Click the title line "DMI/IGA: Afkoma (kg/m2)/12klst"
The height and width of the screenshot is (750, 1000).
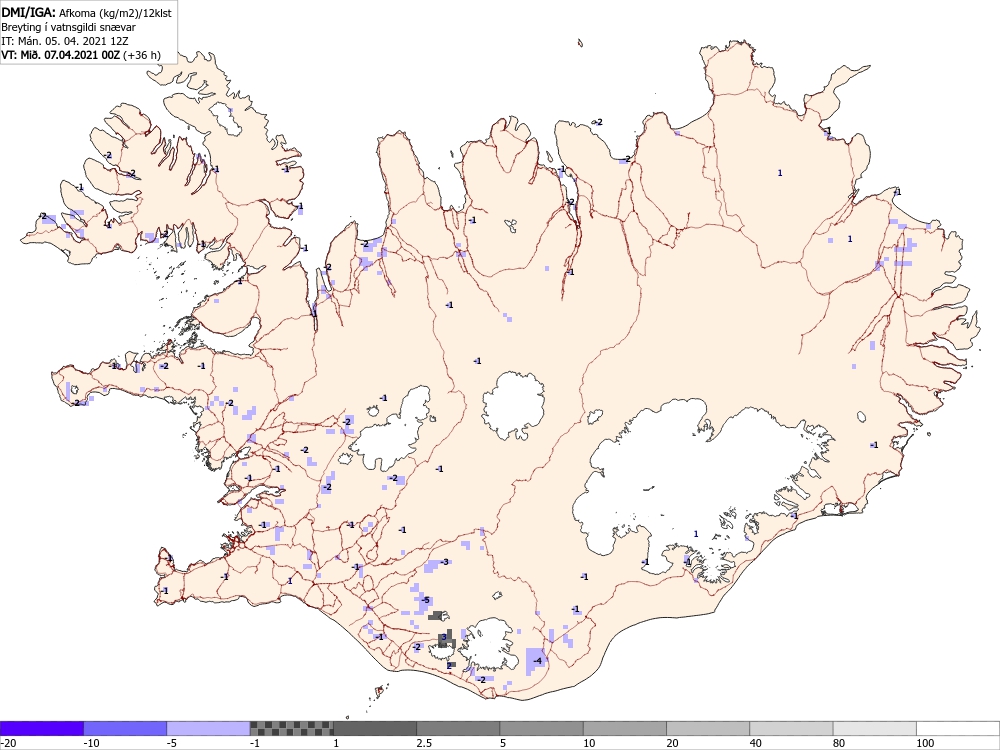coord(86,13)
